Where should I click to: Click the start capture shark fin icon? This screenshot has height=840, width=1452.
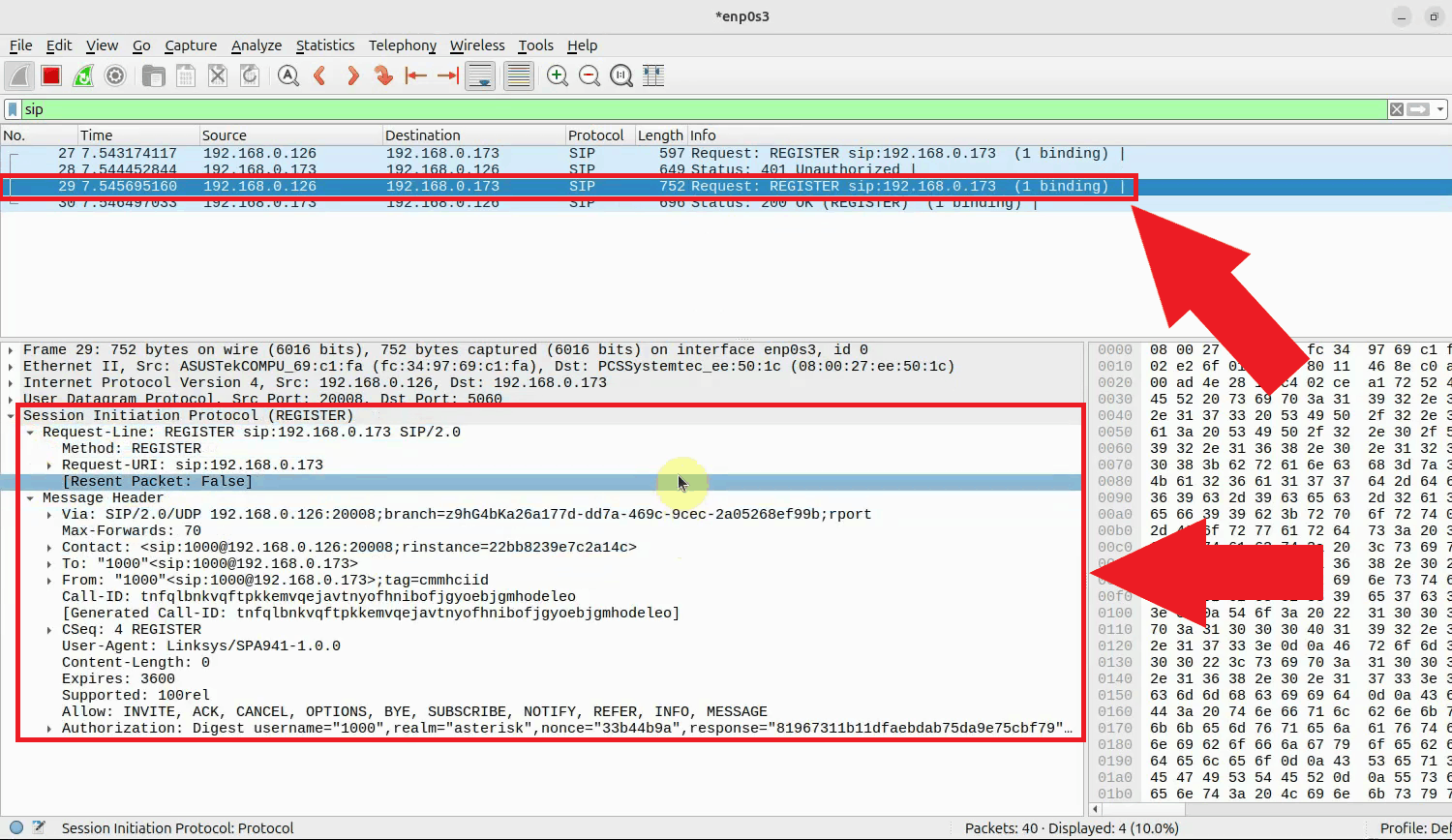coord(19,75)
